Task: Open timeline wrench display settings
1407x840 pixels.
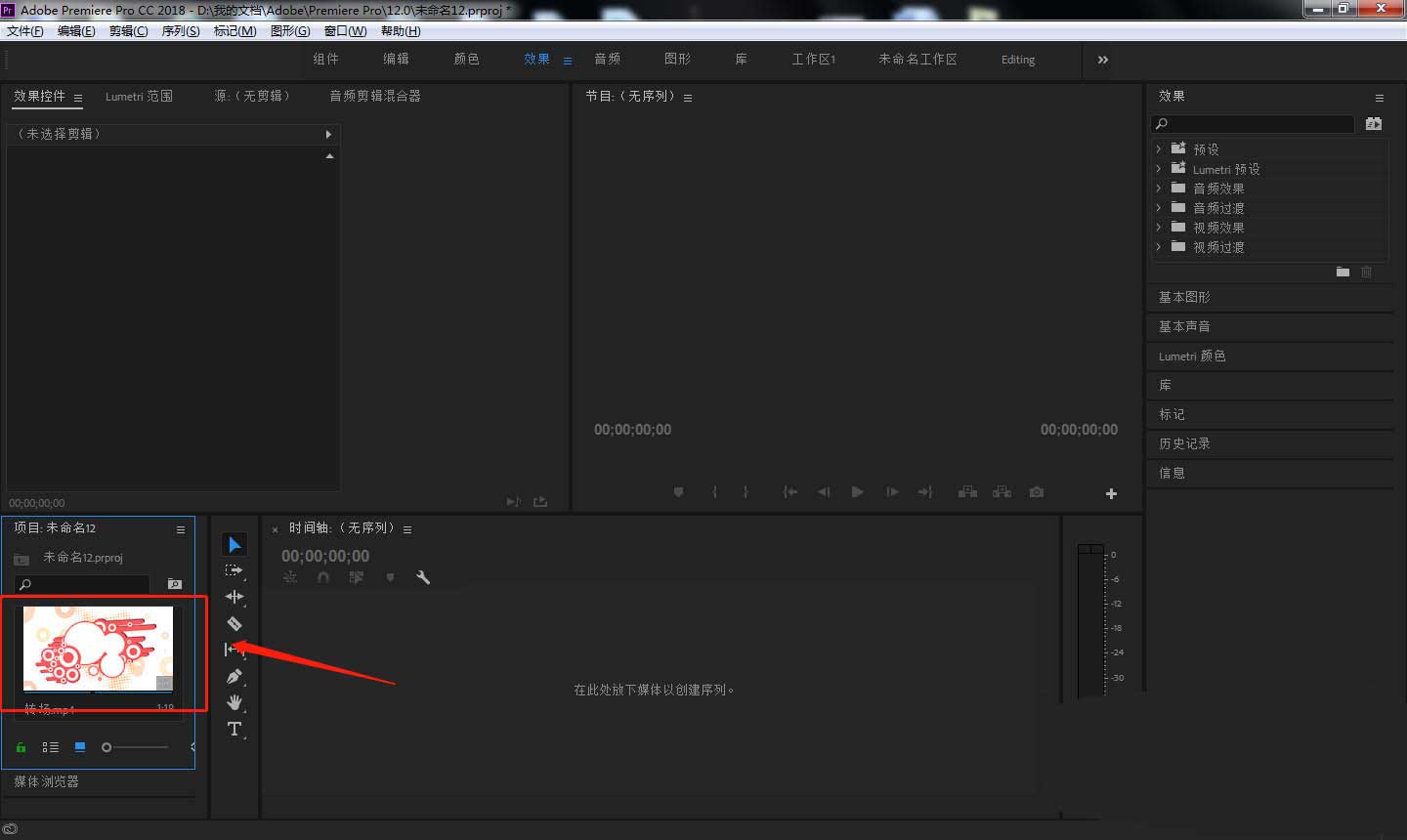Action: click(x=423, y=577)
